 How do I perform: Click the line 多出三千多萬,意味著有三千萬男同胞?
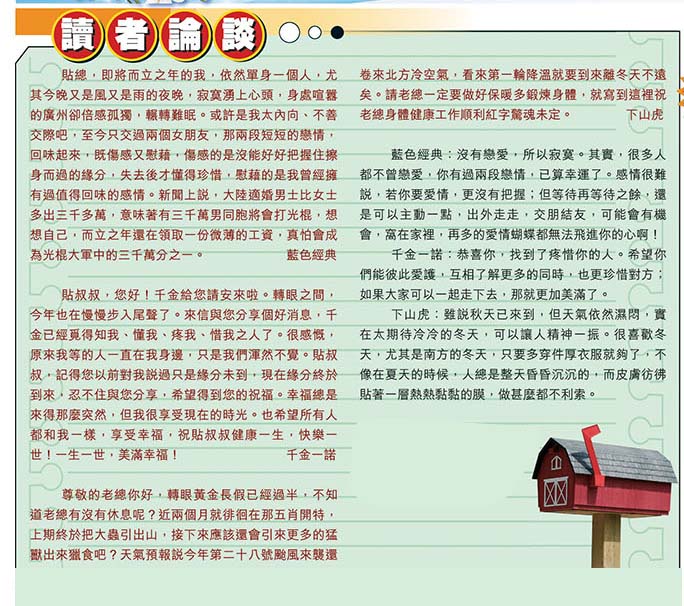tap(184, 215)
